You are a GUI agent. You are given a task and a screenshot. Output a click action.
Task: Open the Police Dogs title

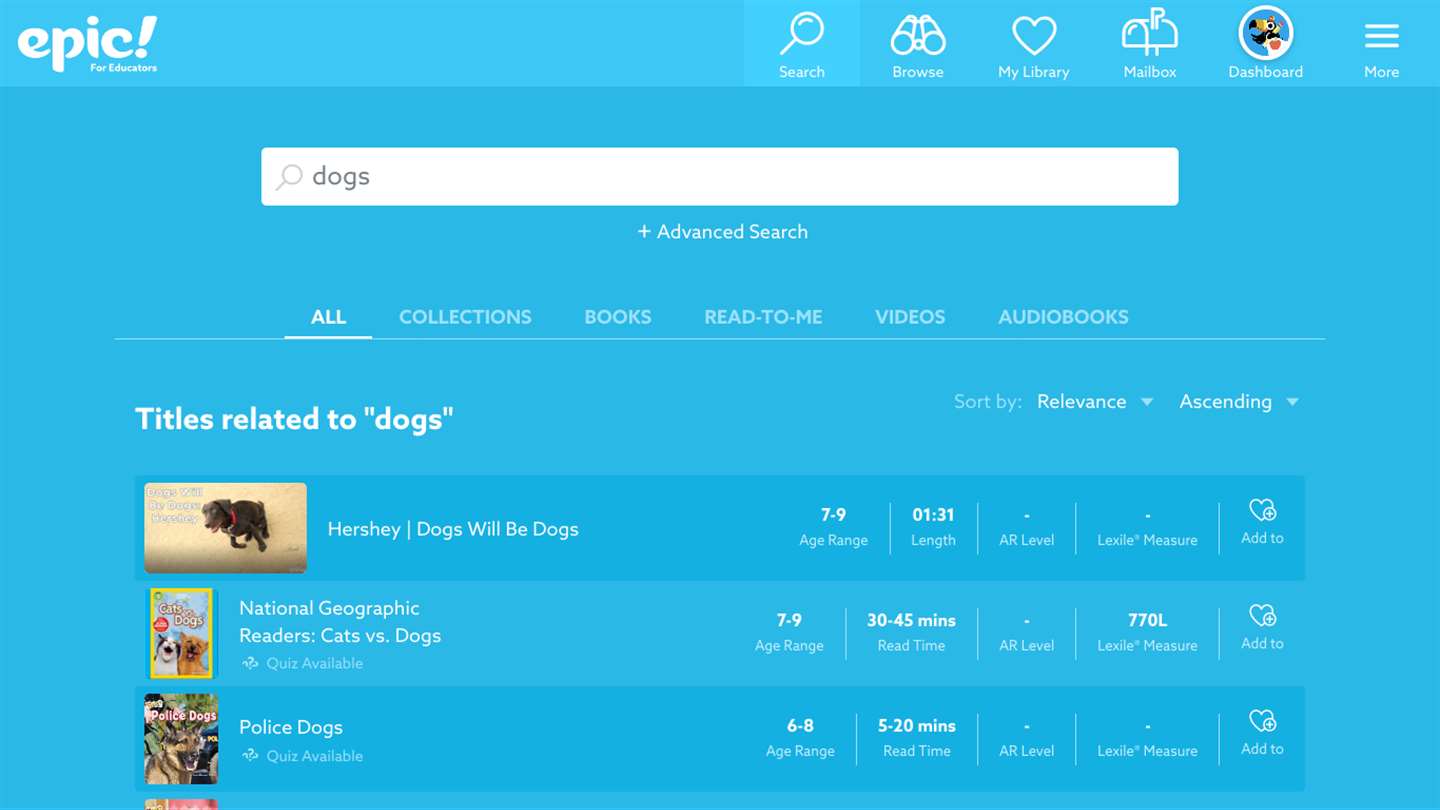point(291,727)
